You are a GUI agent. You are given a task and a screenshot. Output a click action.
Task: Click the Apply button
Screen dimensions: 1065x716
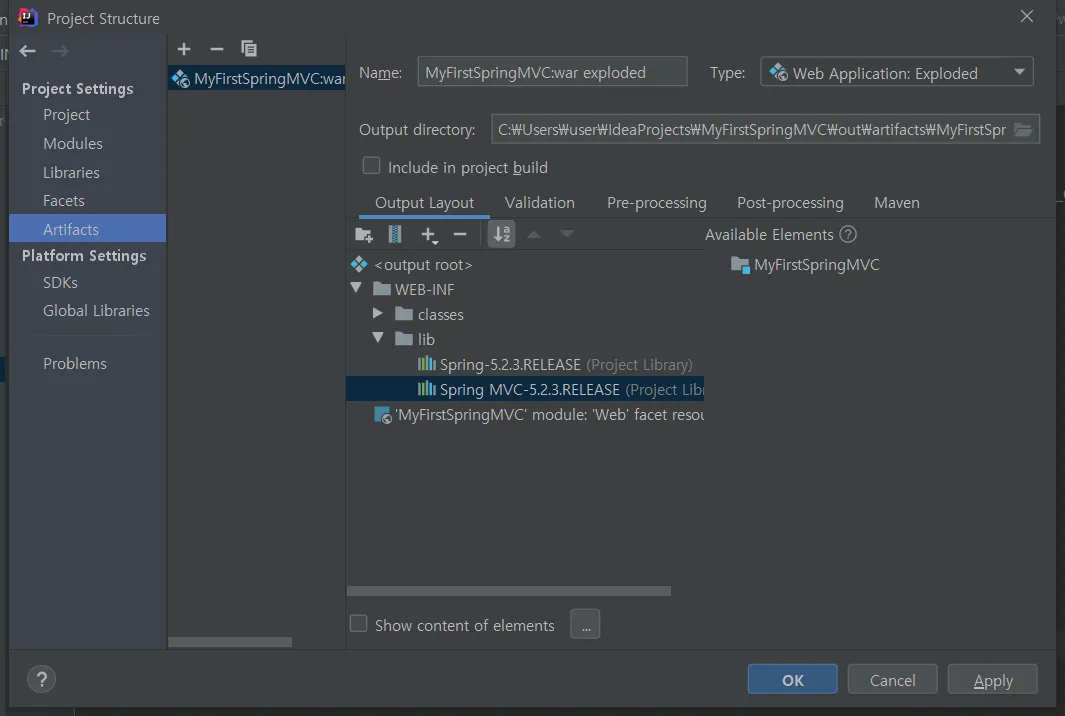click(x=992, y=680)
